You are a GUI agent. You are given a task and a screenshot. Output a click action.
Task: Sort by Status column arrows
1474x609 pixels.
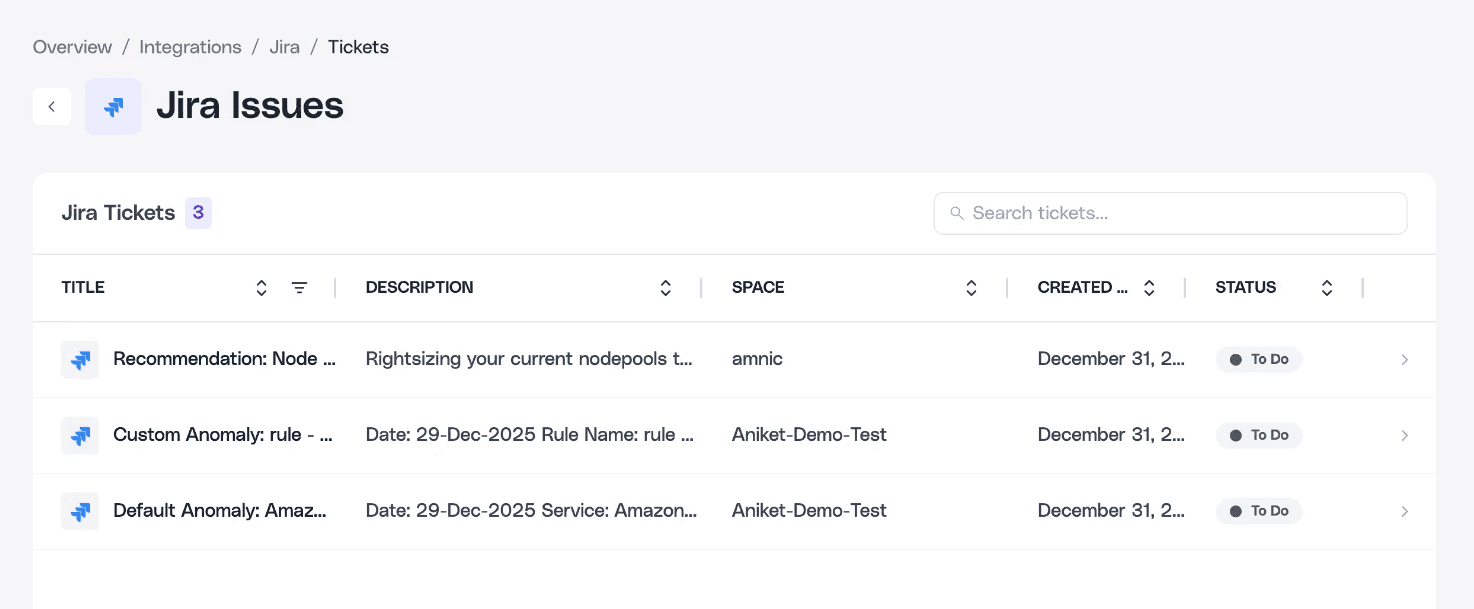click(1327, 288)
